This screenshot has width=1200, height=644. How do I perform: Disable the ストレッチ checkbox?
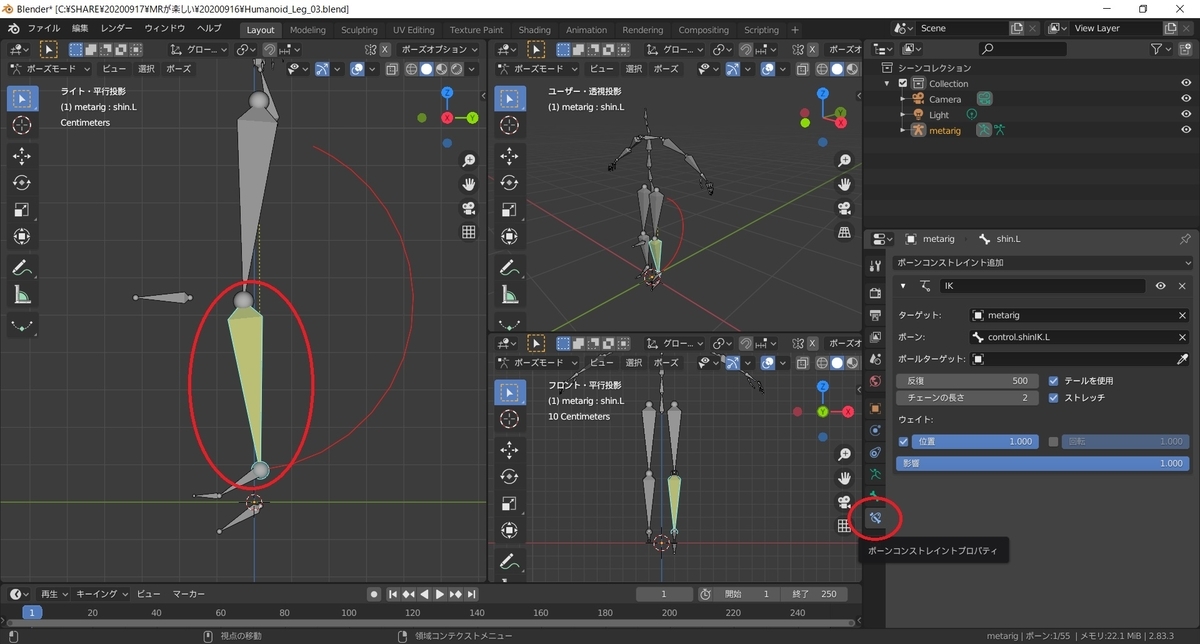1054,398
